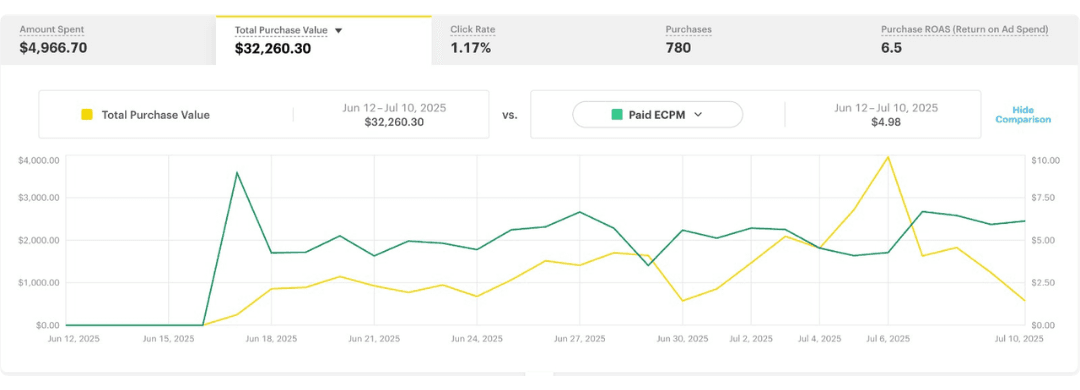Click the $32,260.30 value in the legend box
Screen dimensions: 1080x390
[x=395, y=122]
